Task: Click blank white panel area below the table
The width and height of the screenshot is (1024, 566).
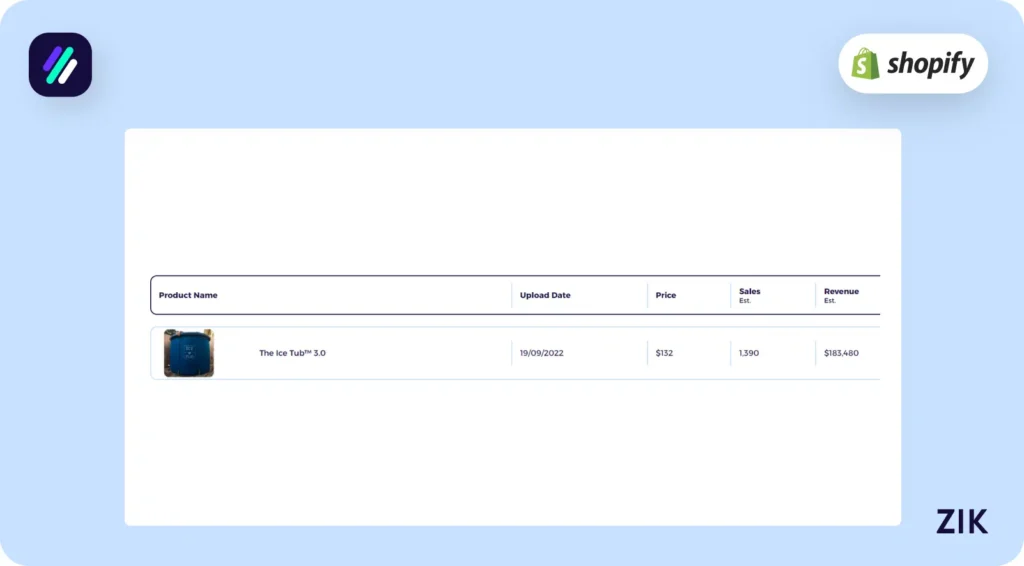Action: point(512,450)
